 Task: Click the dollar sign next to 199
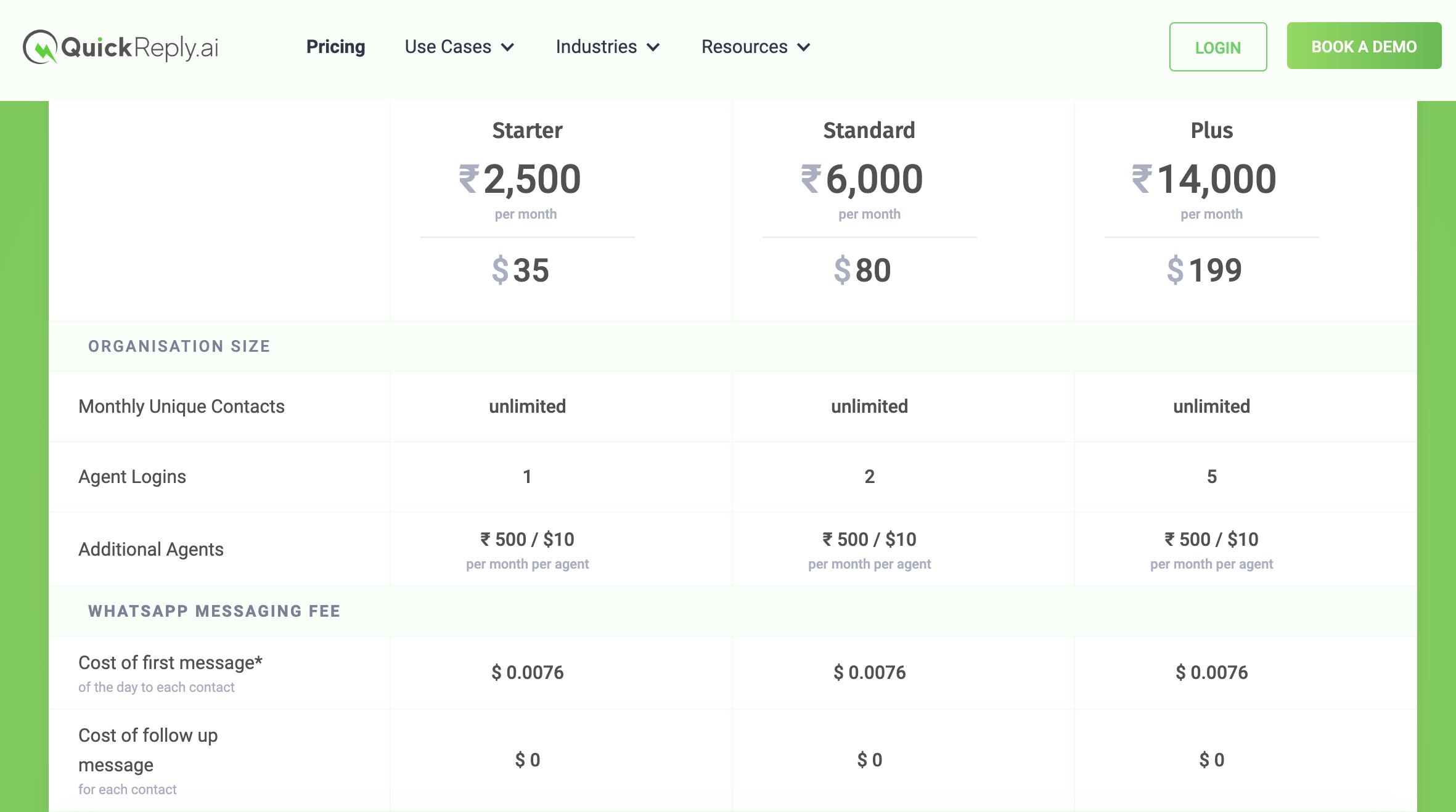(1175, 270)
